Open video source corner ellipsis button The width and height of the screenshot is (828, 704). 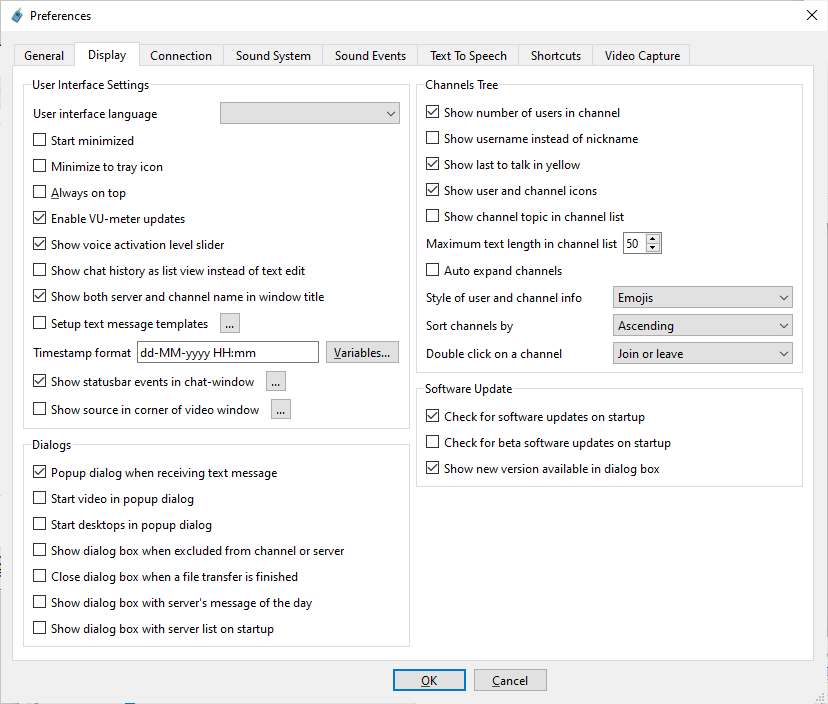pos(280,409)
